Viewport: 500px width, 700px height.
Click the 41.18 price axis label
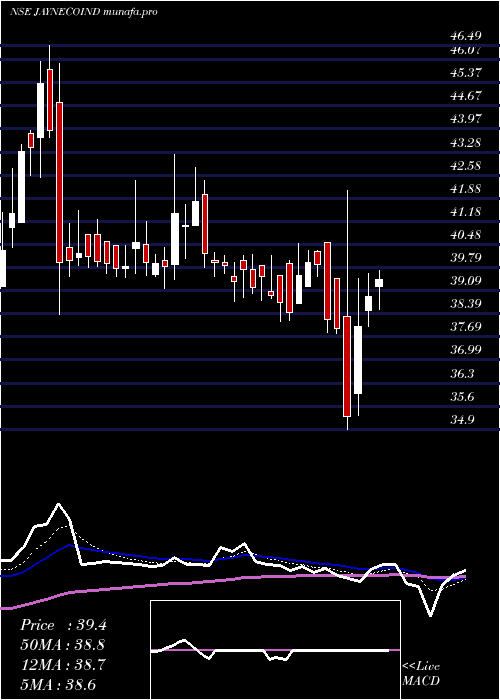tap(466, 212)
